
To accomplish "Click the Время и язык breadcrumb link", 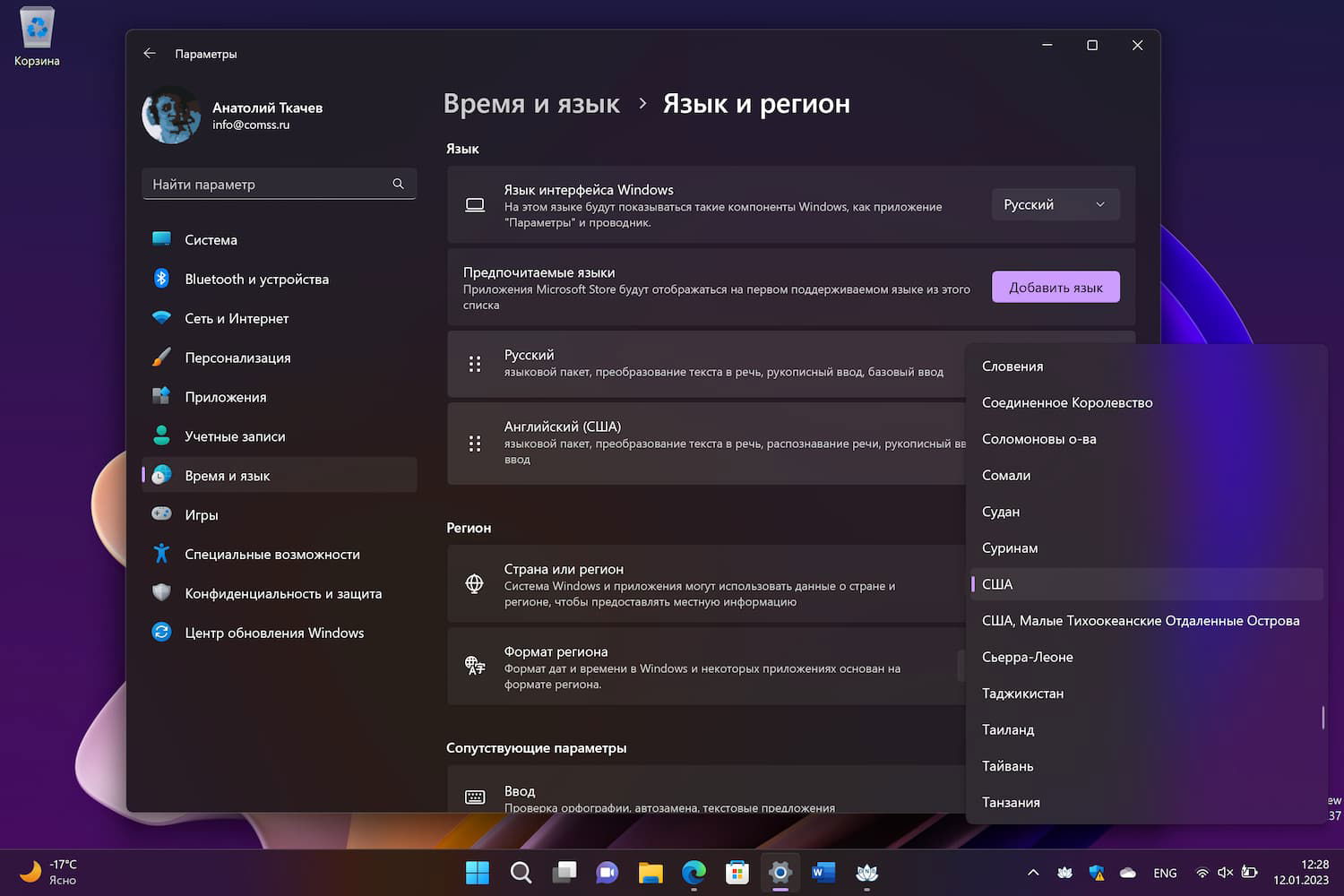I will [531, 104].
